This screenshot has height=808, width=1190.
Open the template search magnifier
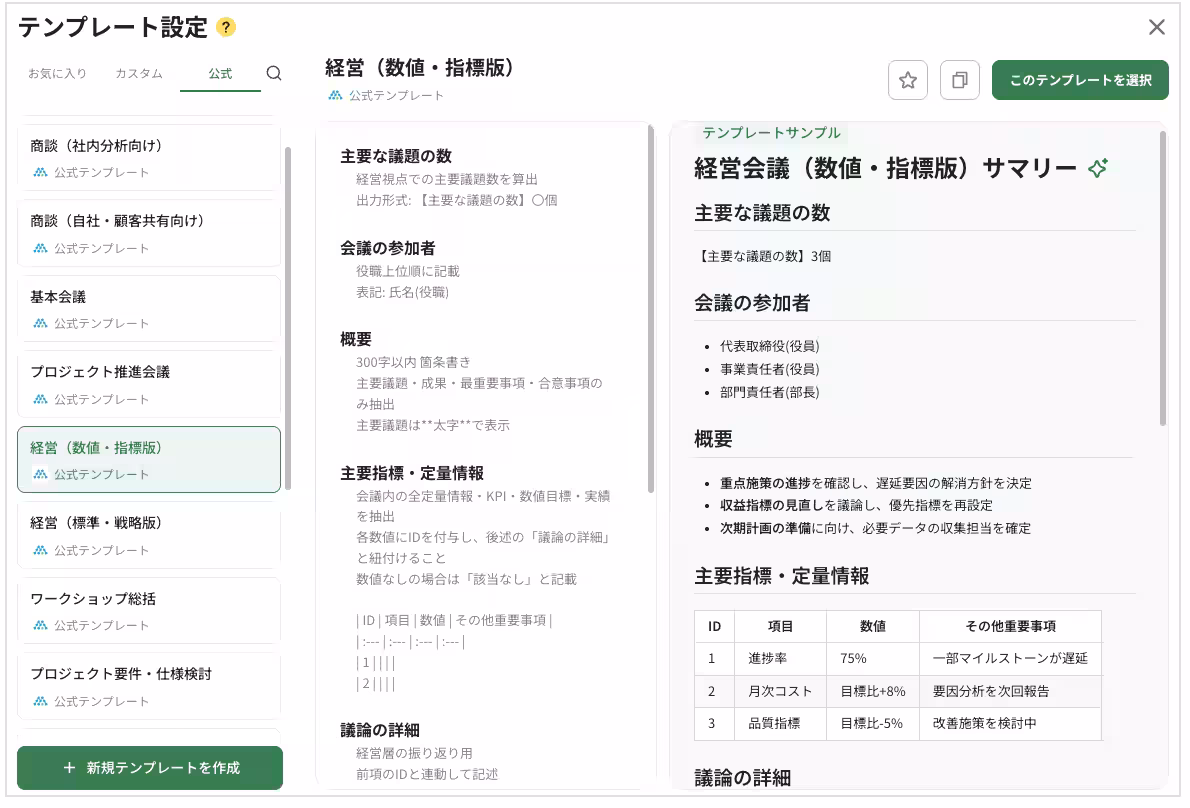pyautogui.click(x=272, y=74)
